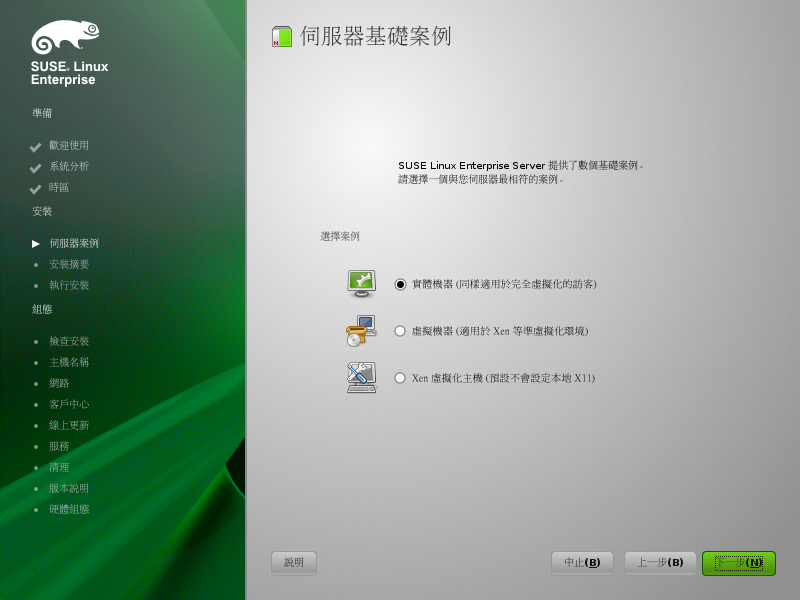This screenshot has width=800, height=600.
Task: Select the Xen 虛擬化主機 radio option
Action: point(400,378)
